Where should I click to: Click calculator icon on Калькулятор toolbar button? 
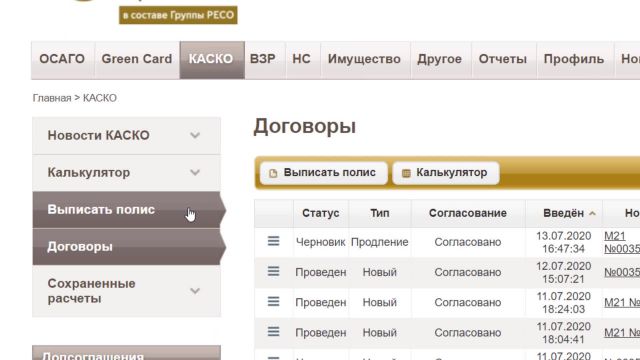pos(406,173)
